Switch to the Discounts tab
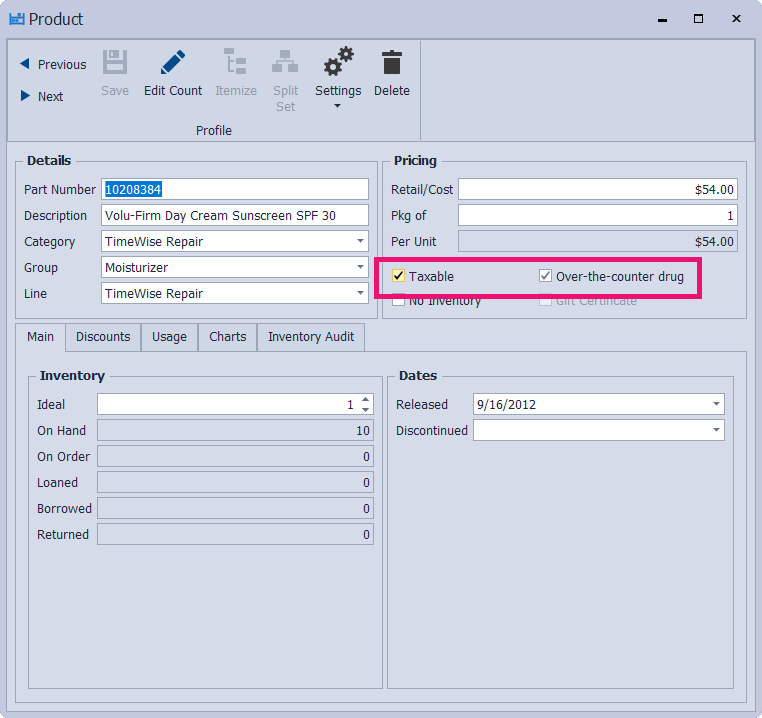 [103, 337]
